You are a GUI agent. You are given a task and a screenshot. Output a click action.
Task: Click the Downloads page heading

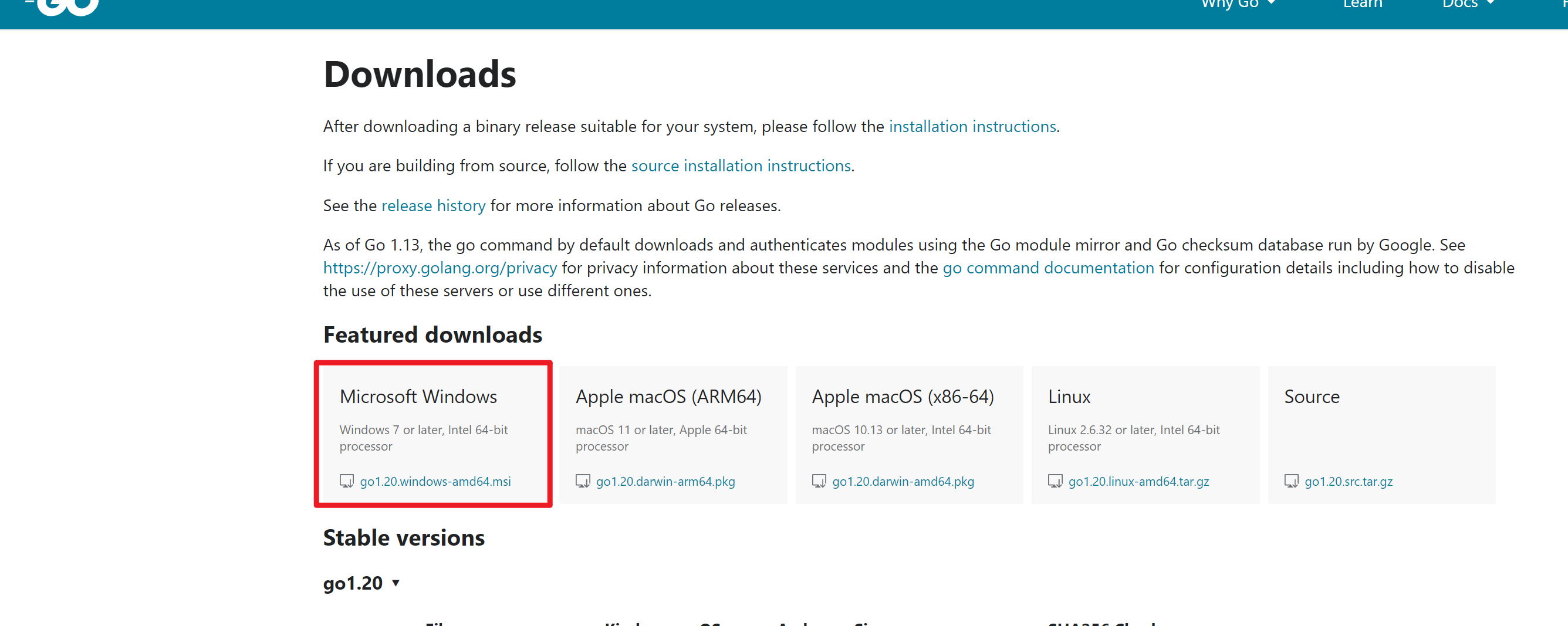420,75
